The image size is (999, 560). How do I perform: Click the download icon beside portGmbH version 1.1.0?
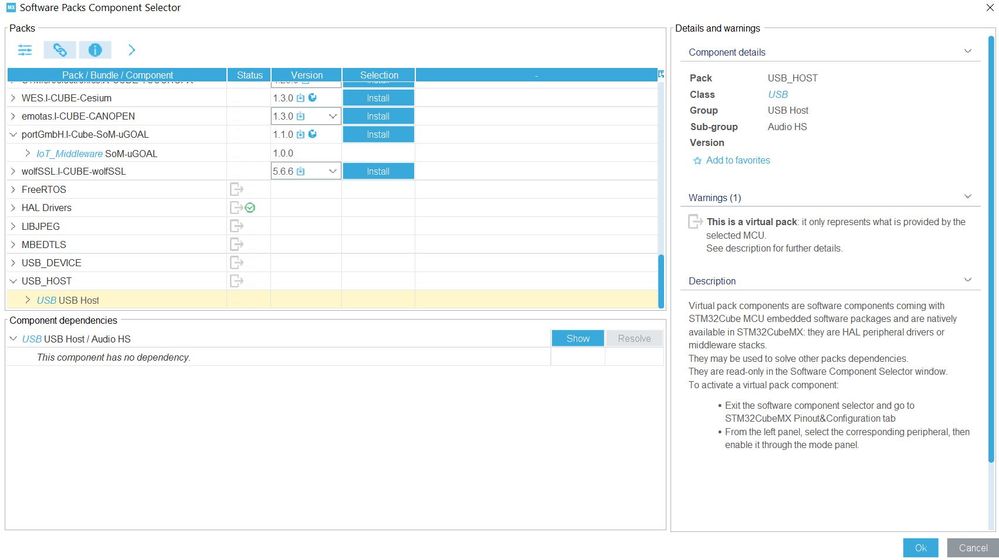300,134
